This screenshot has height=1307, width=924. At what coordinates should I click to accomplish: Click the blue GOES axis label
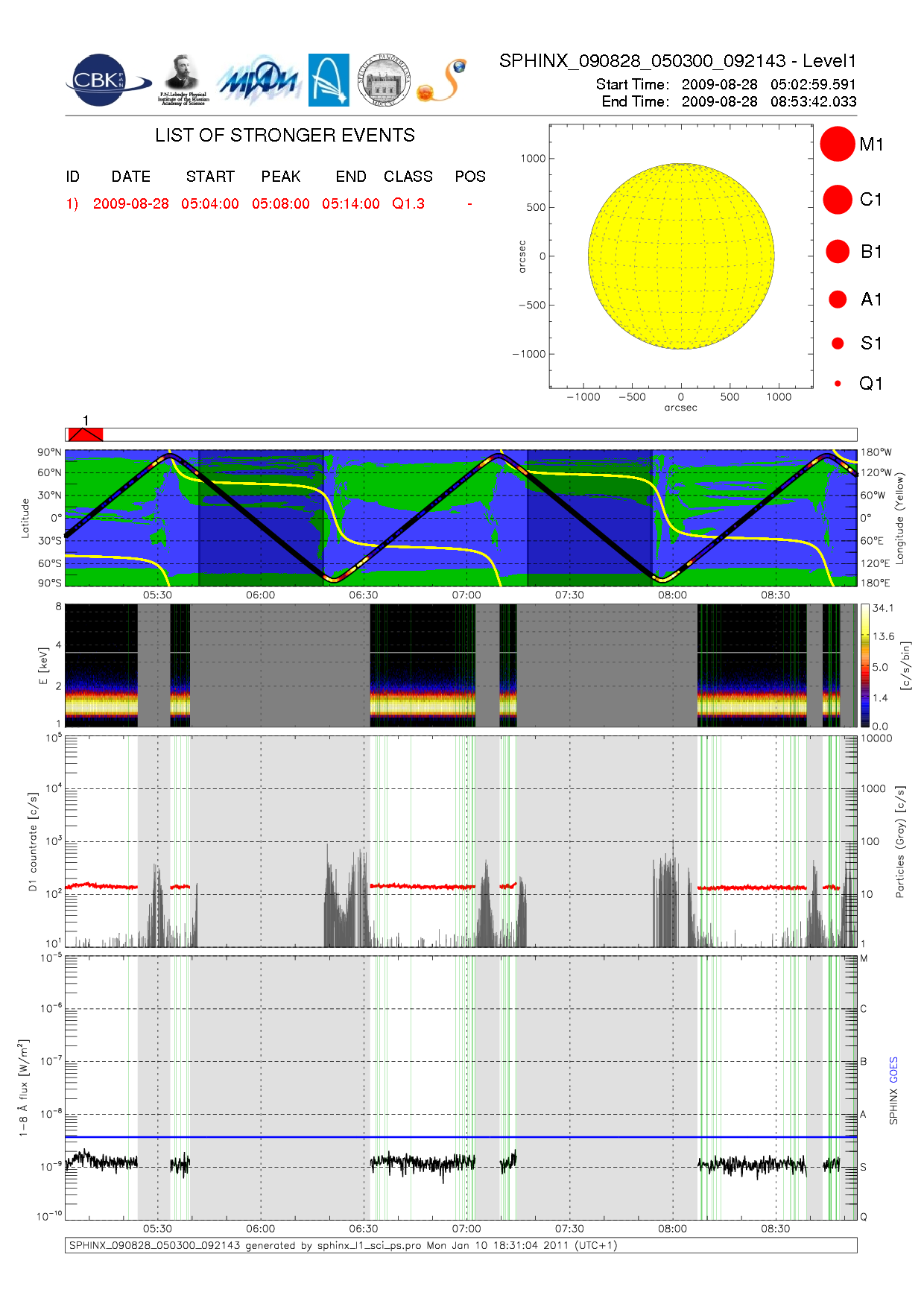pos(893,1070)
